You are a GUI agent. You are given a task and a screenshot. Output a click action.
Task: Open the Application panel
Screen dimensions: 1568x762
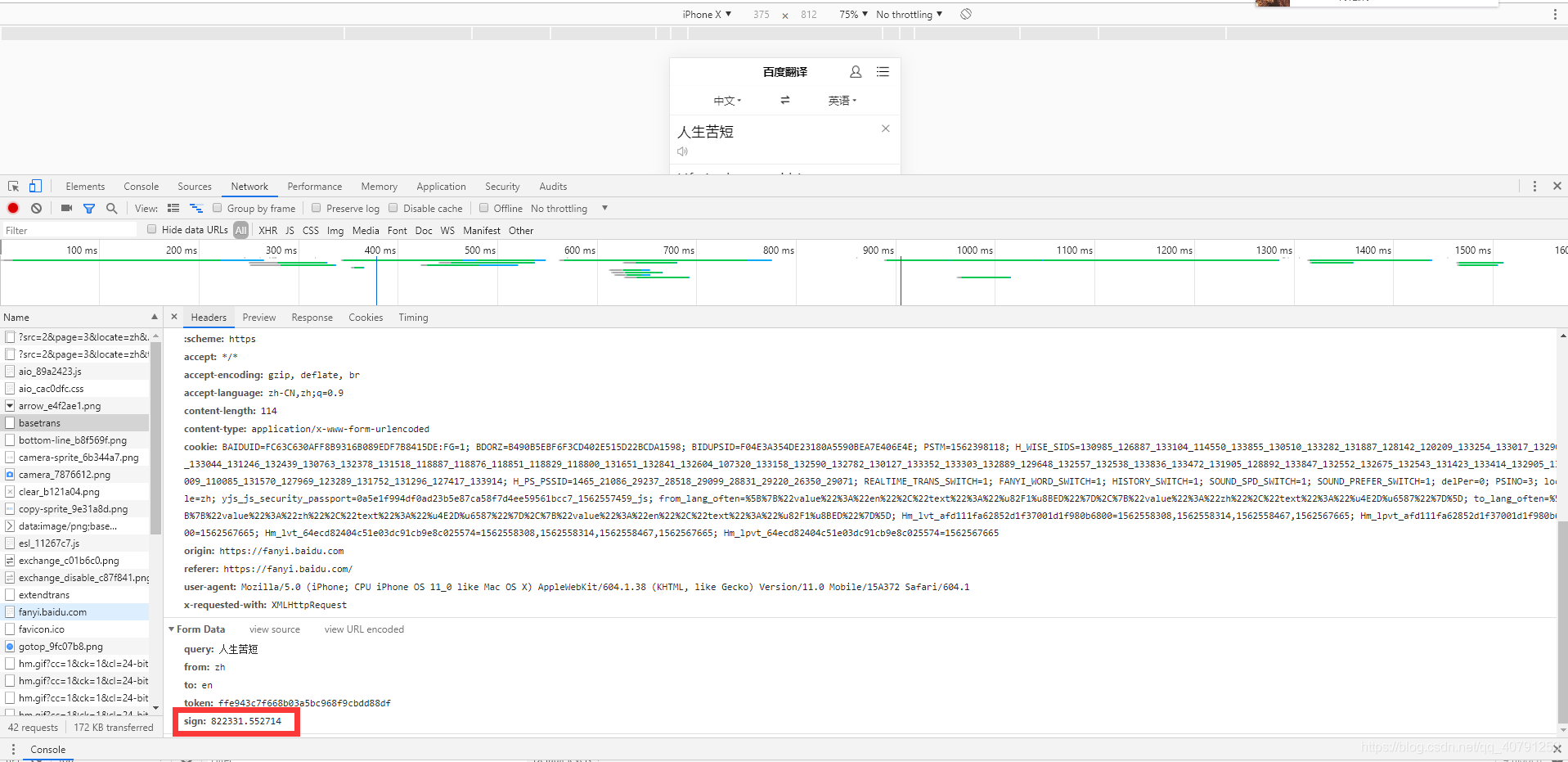(x=441, y=187)
